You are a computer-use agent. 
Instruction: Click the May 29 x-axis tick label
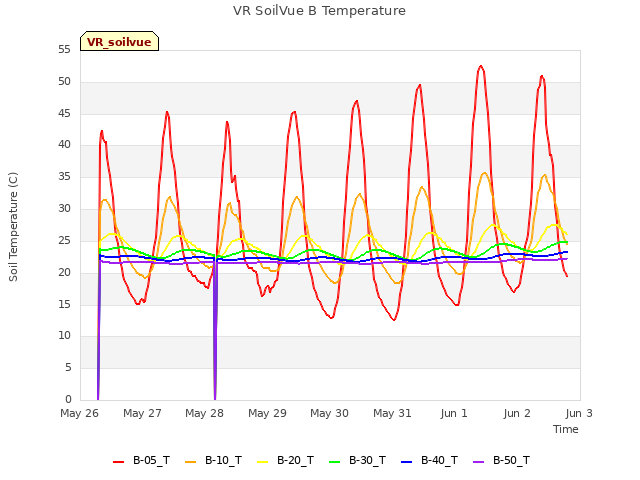pyautogui.click(x=267, y=413)
